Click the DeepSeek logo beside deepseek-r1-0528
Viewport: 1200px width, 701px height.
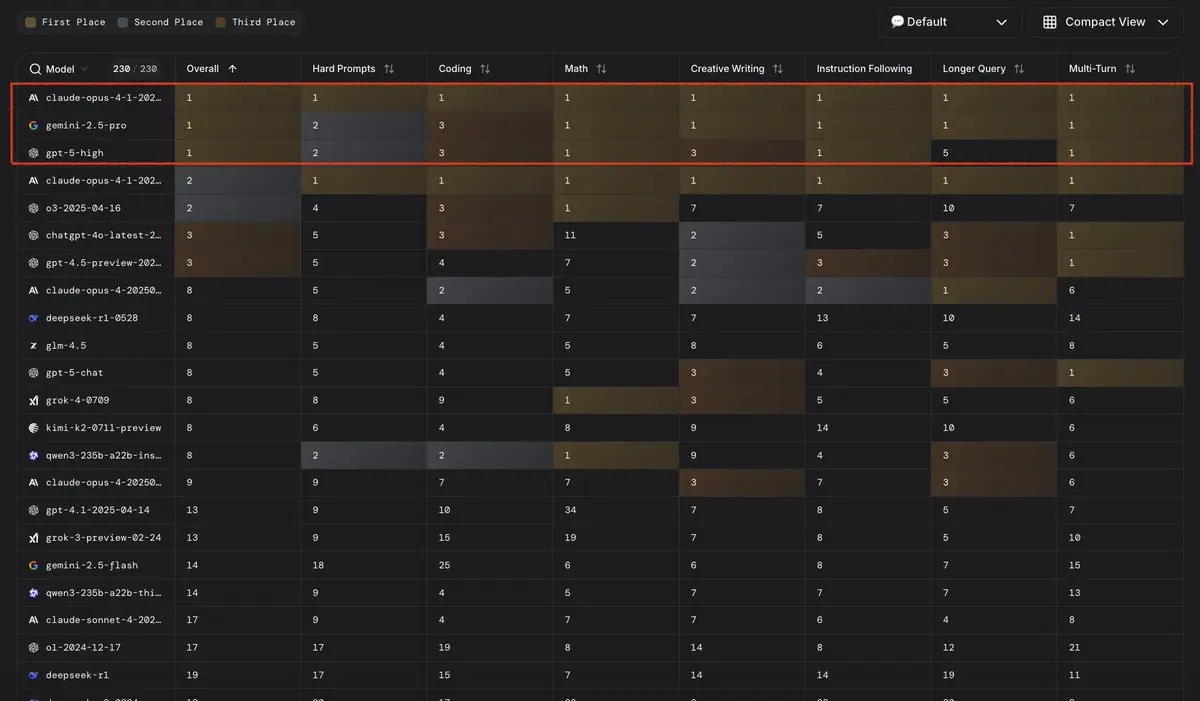point(34,318)
